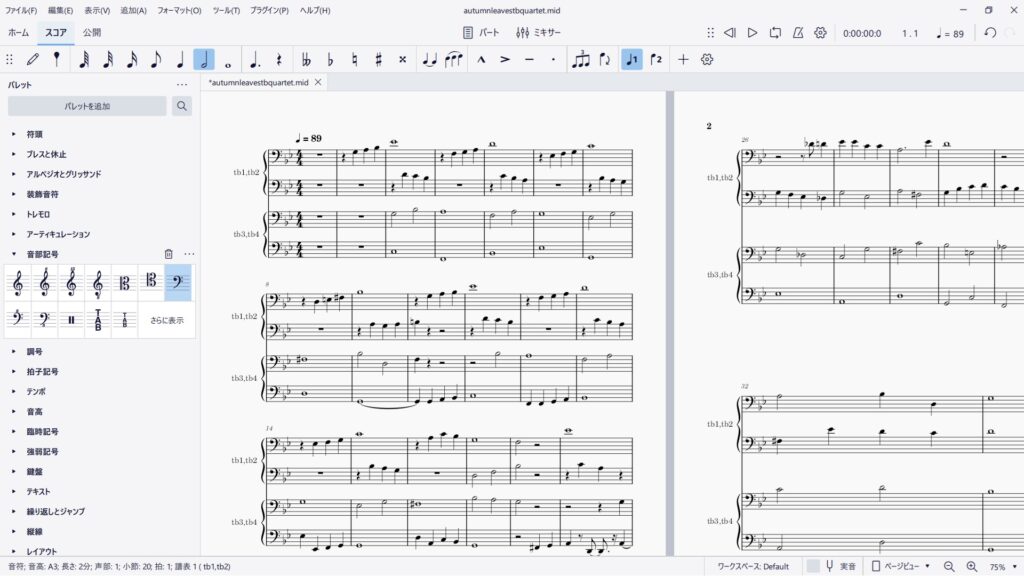Switch to the 公開 tab
Image resolution: width=1024 pixels, height=576 pixels.
coord(92,33)
